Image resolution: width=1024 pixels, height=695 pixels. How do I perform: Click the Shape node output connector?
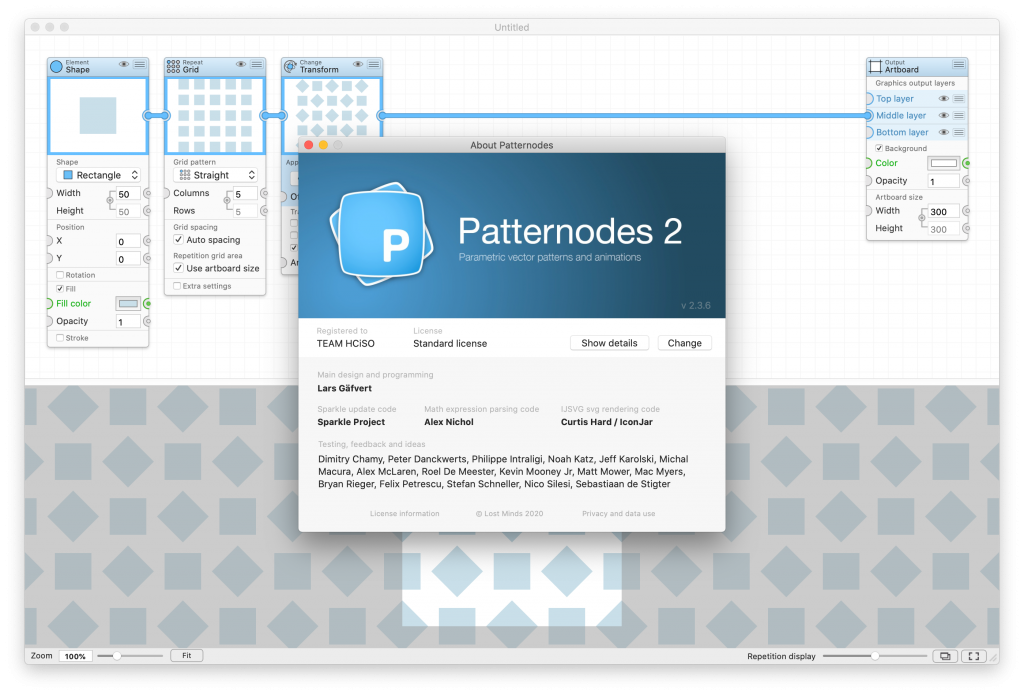point(148,116)
